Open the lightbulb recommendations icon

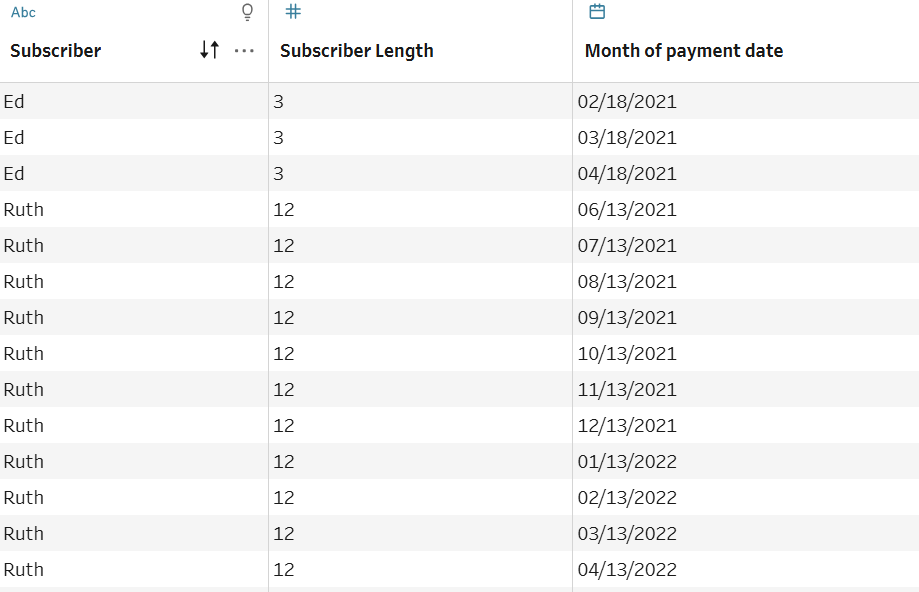248,13
